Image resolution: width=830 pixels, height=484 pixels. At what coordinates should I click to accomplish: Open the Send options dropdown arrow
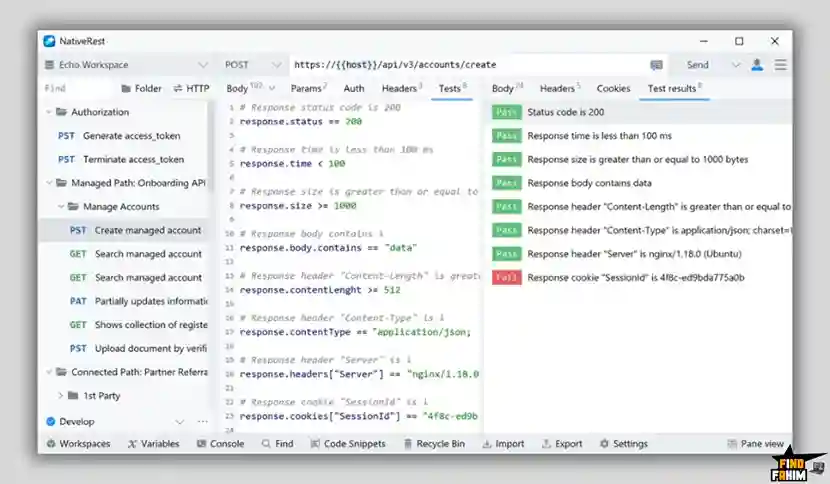pyautogui.click(x=736, y=65)
